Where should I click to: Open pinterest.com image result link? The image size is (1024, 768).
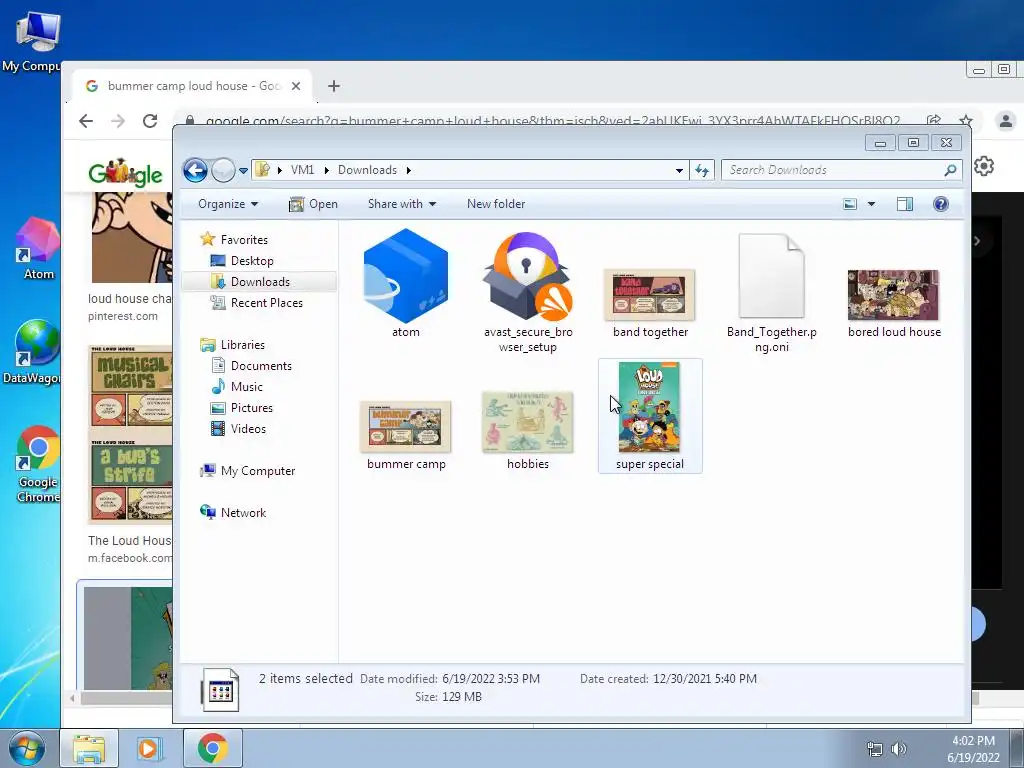(123, 316)
